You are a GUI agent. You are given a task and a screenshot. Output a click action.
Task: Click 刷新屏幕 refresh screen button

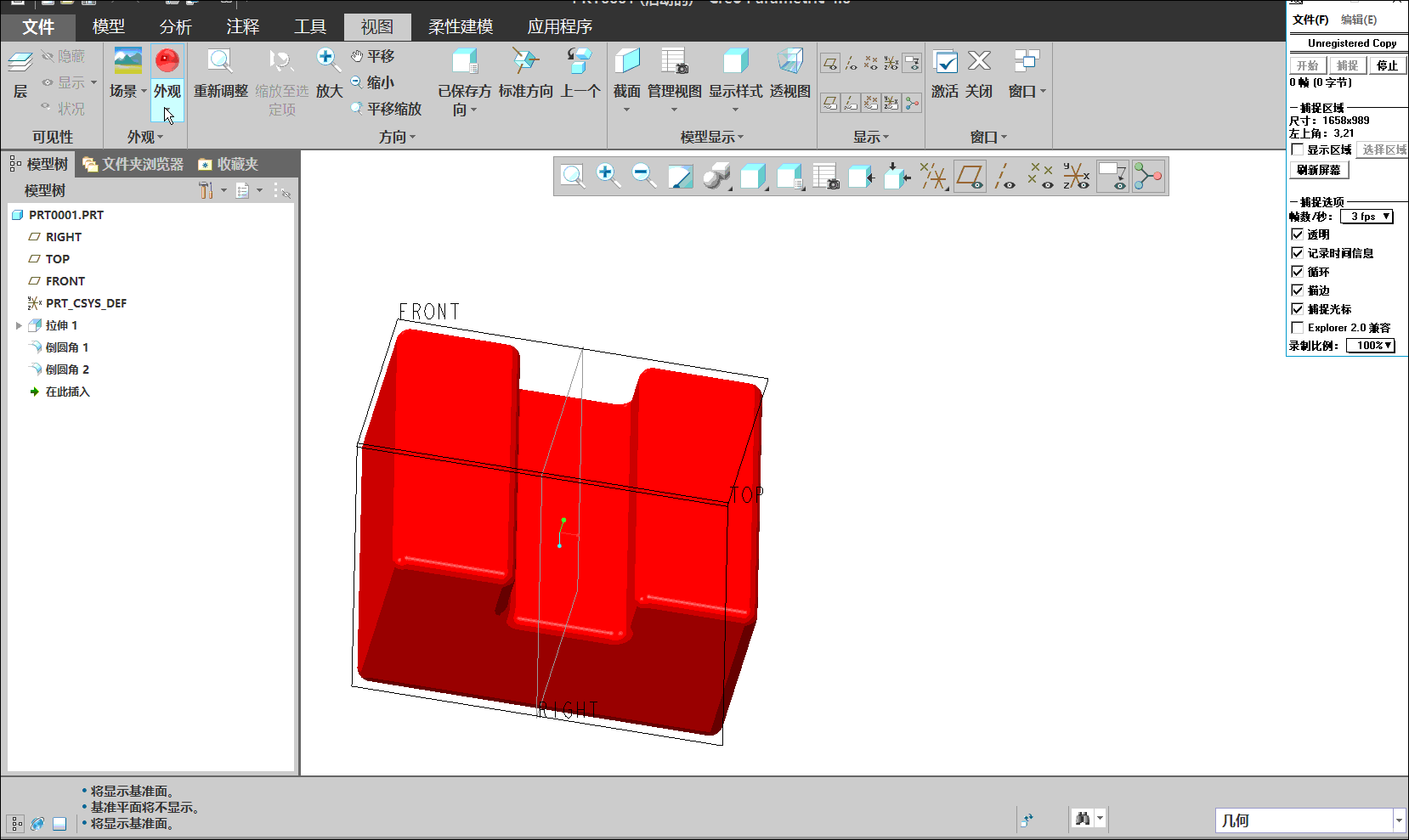click(x=1319, y=170)
